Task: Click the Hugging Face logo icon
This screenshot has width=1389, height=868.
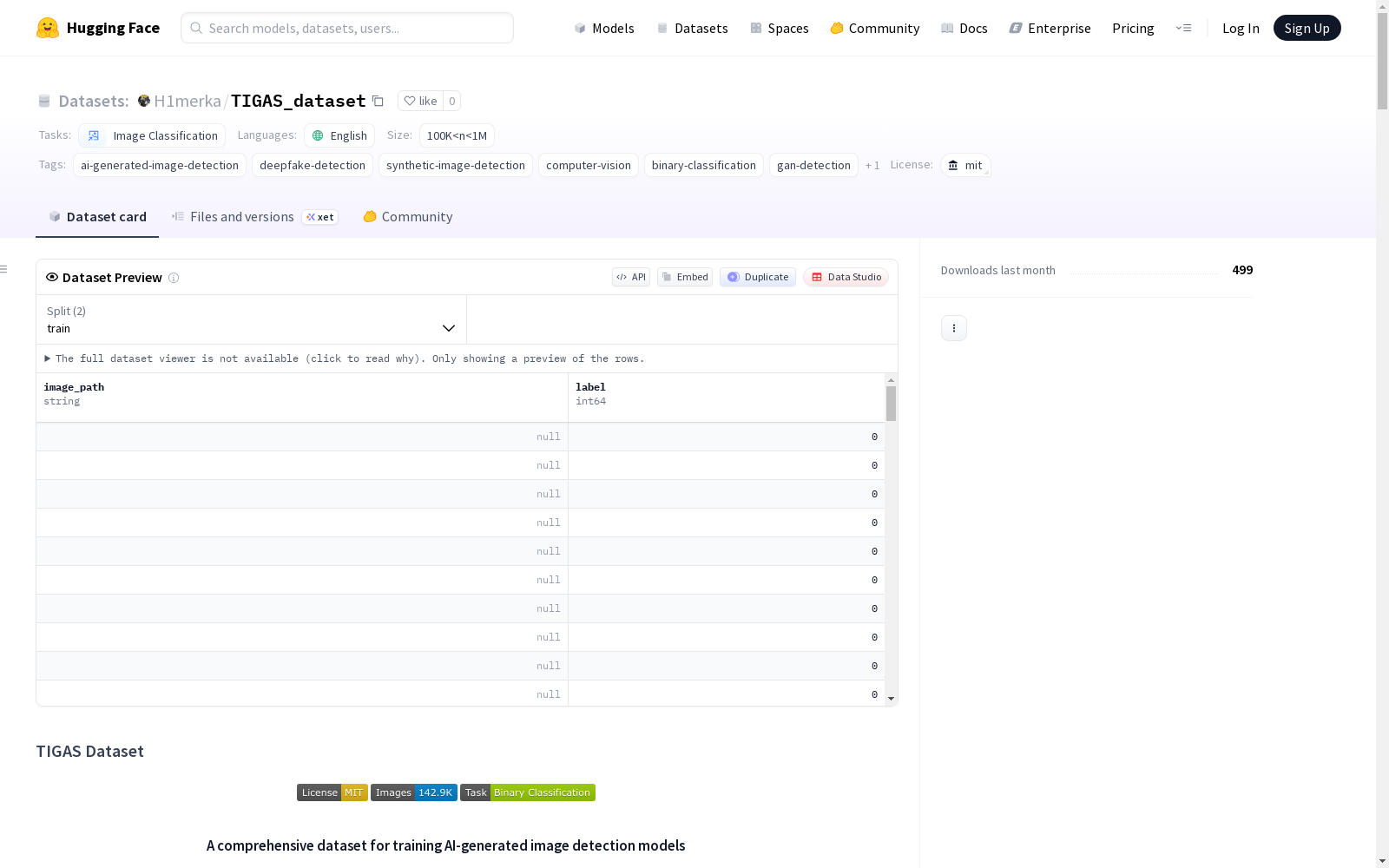Action: point(48,28)
